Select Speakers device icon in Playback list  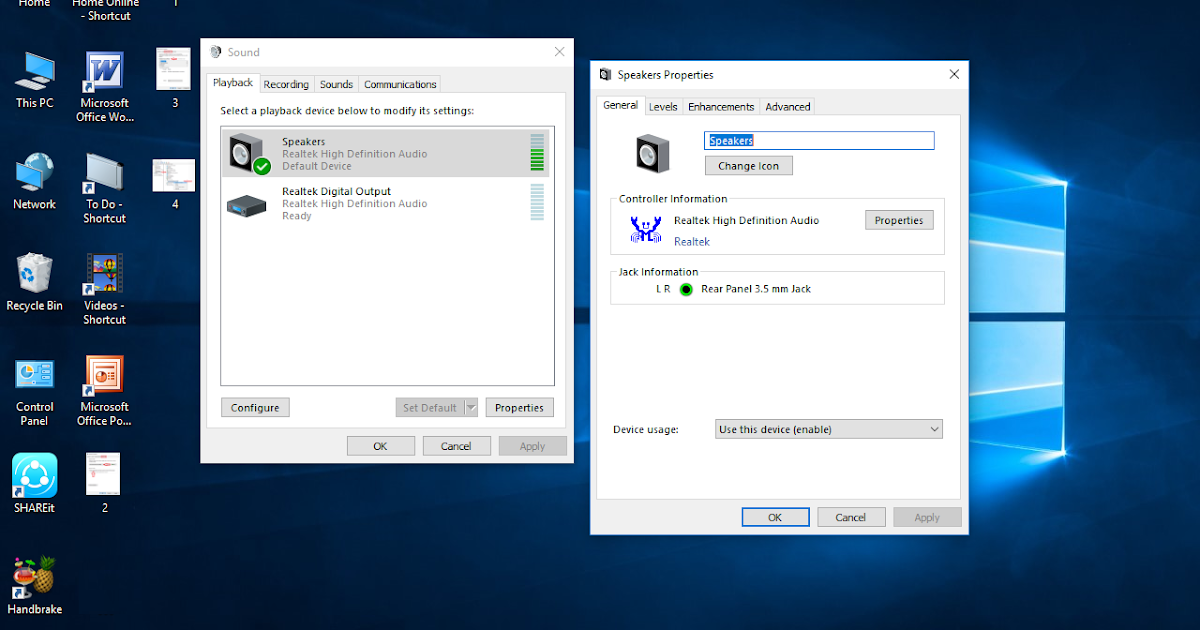[x=249, y=153]
